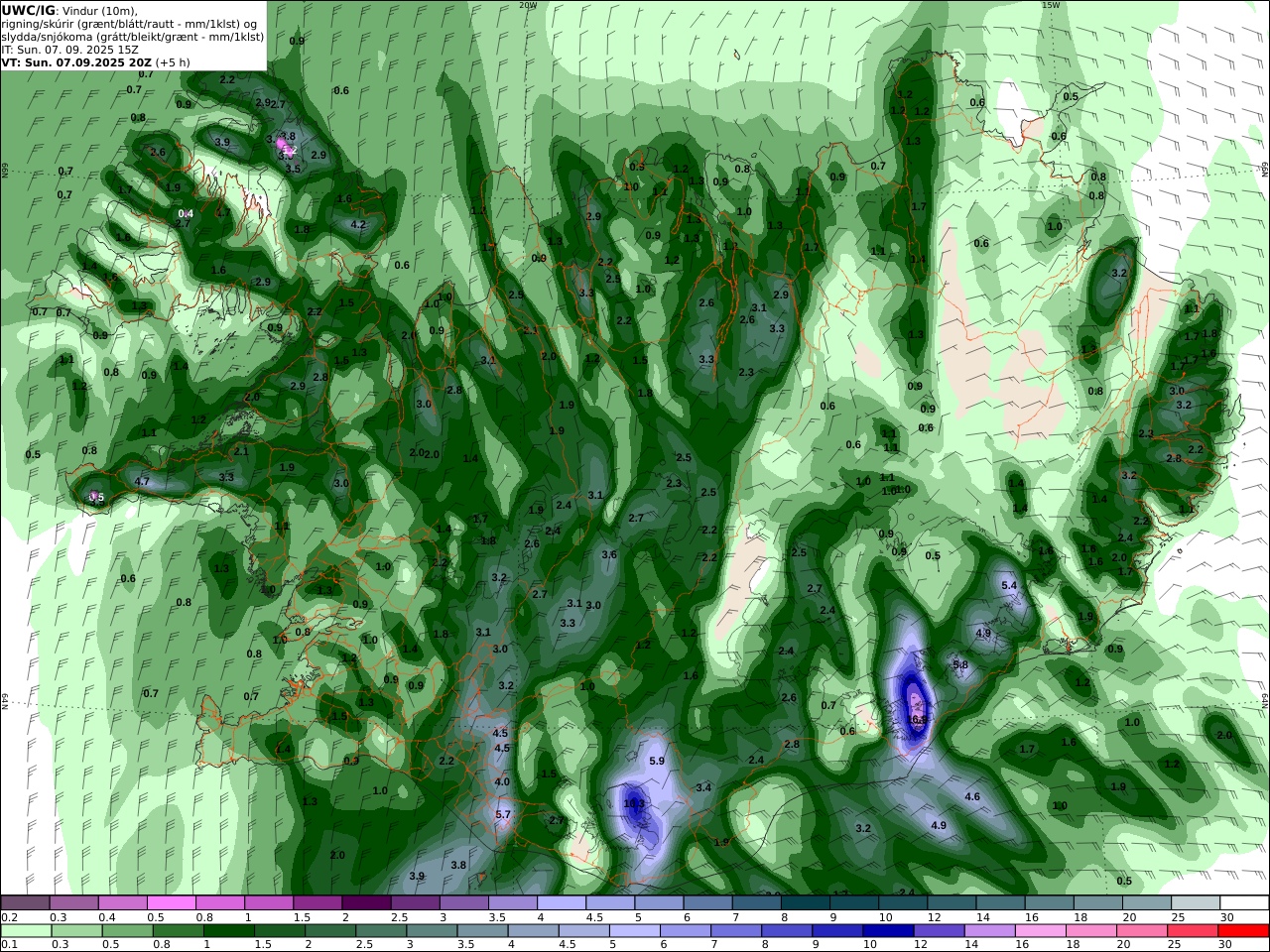Click the 'UWC/IG: Vindur (10m),' title line
The width and height of the screenshot is (1270, 952).
(x=69, y=10)
